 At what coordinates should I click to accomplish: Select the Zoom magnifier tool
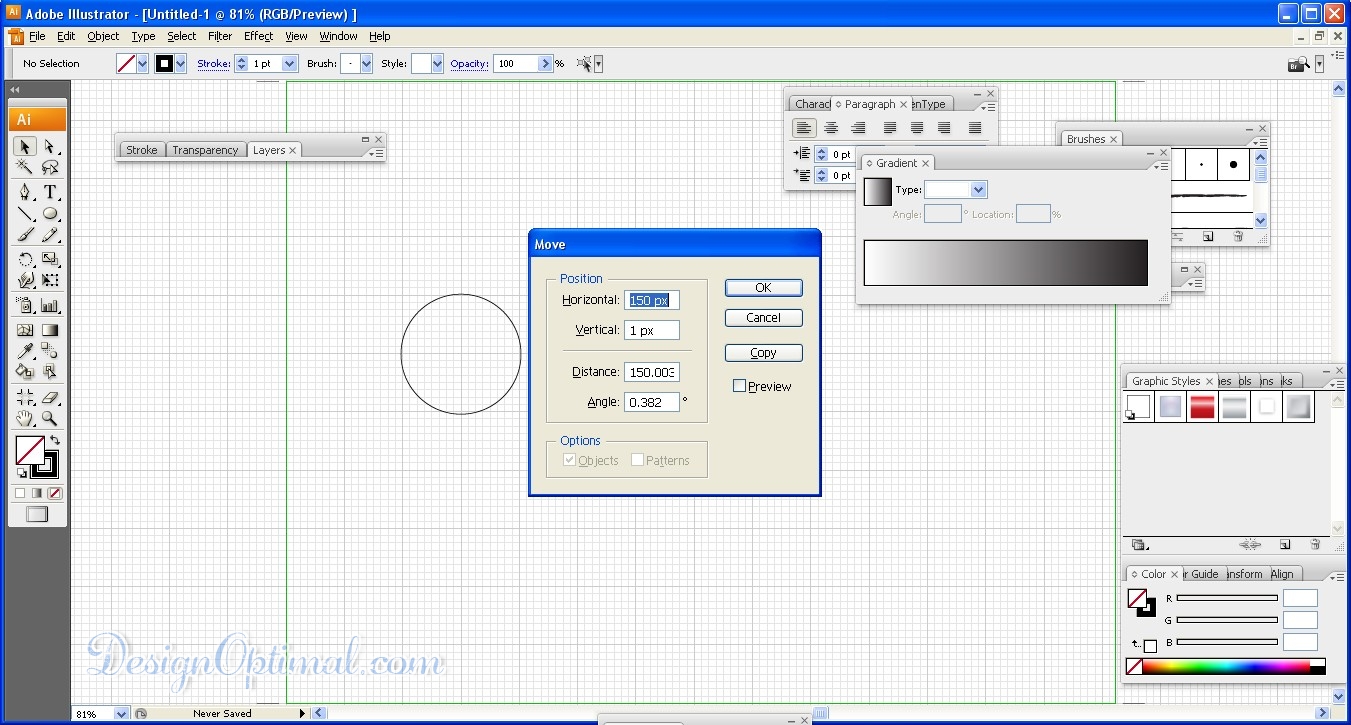[50, 419]
